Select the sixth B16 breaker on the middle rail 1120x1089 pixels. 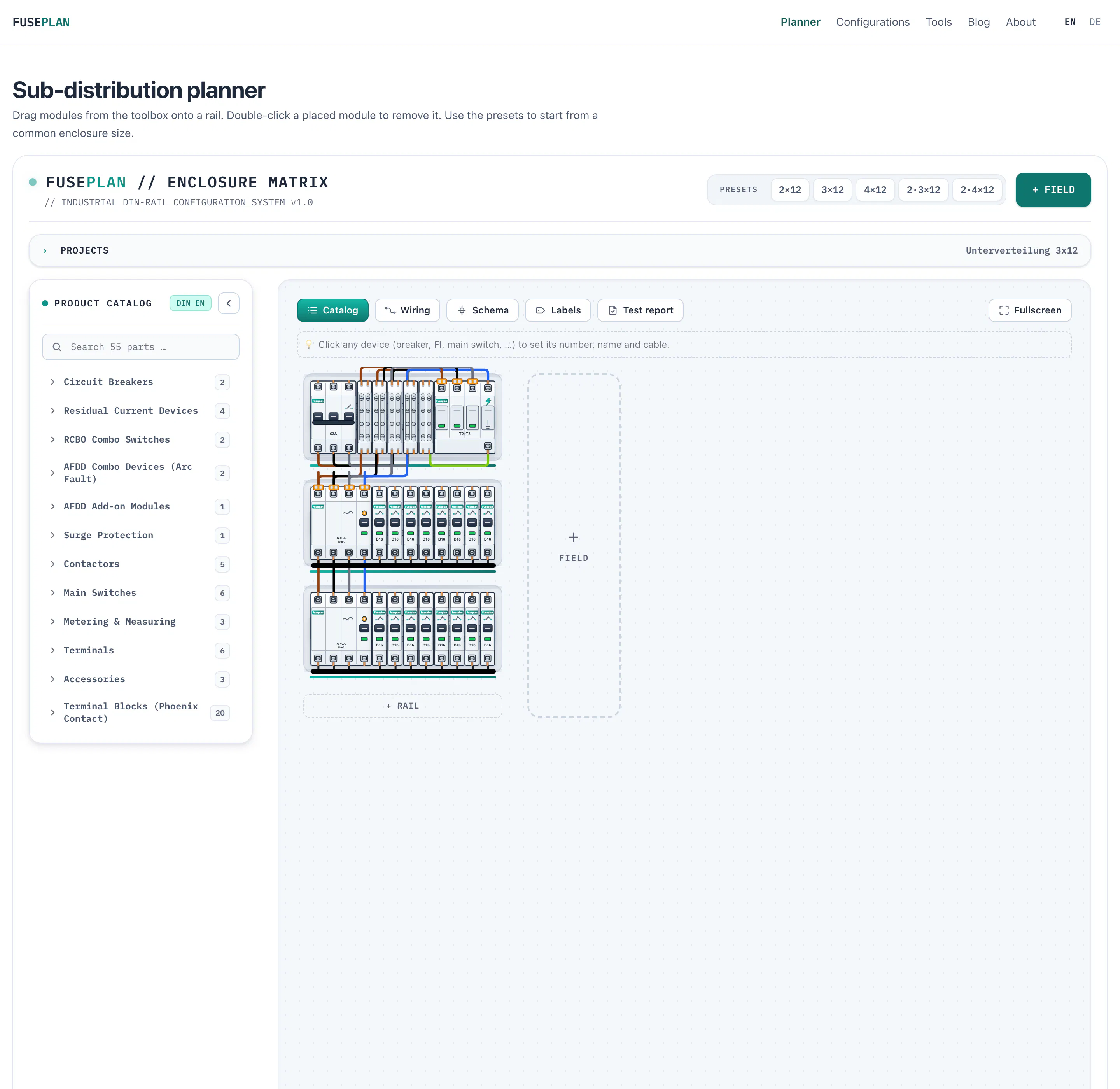pos(457,523)
